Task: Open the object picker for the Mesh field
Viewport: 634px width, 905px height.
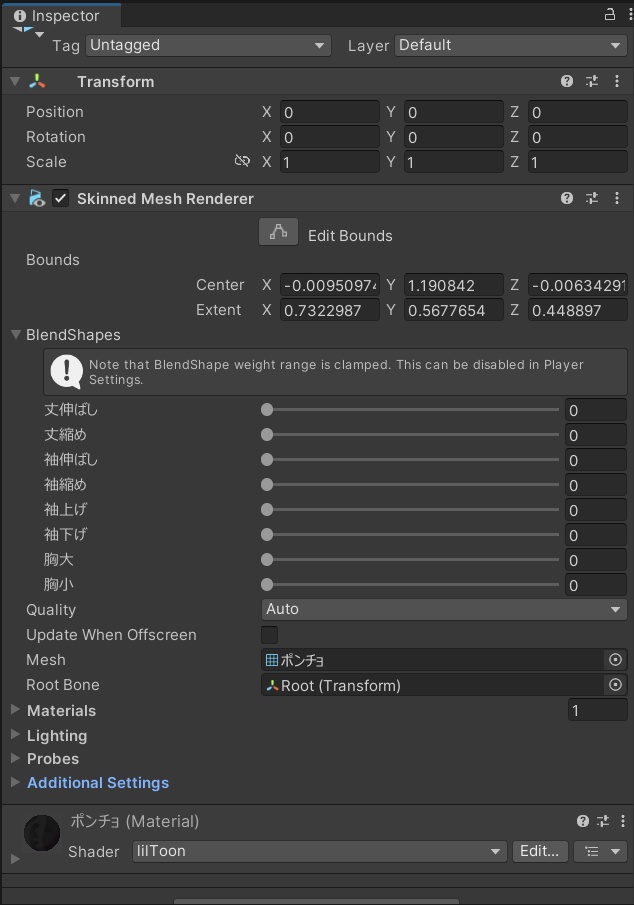Action: (x=617, y=660)
